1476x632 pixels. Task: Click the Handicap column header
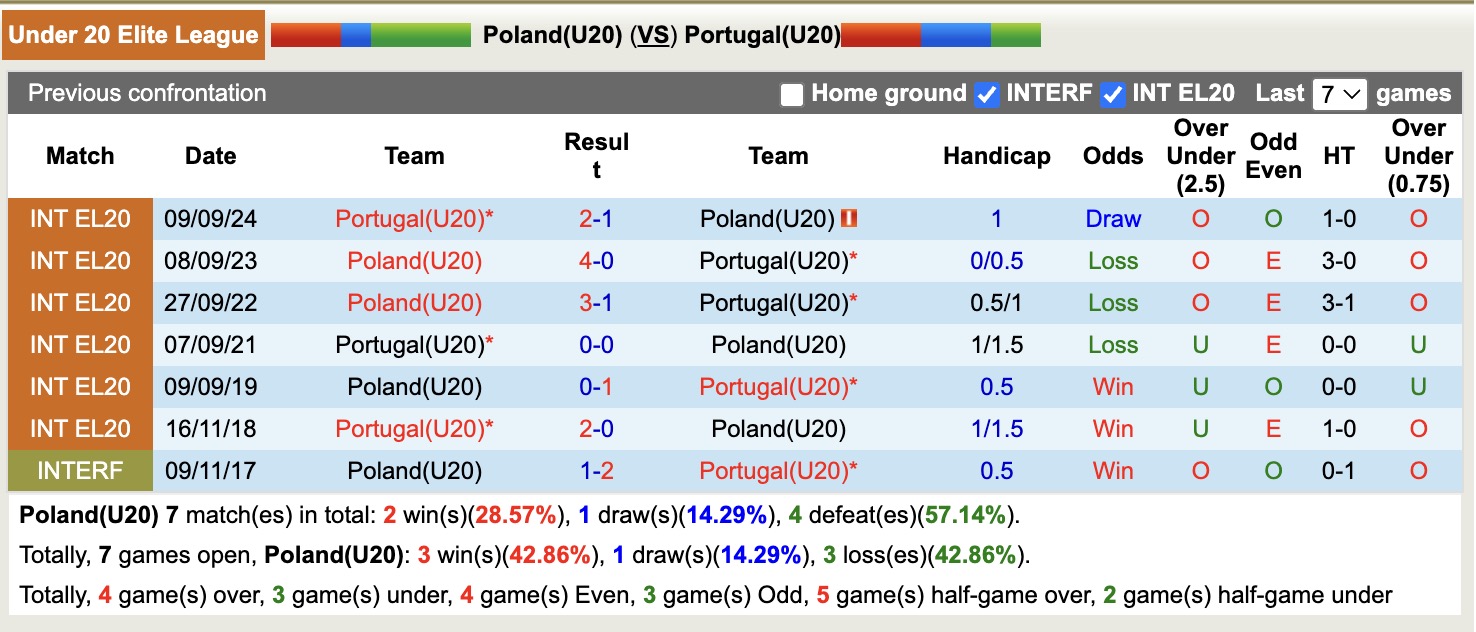click(996, 156)
